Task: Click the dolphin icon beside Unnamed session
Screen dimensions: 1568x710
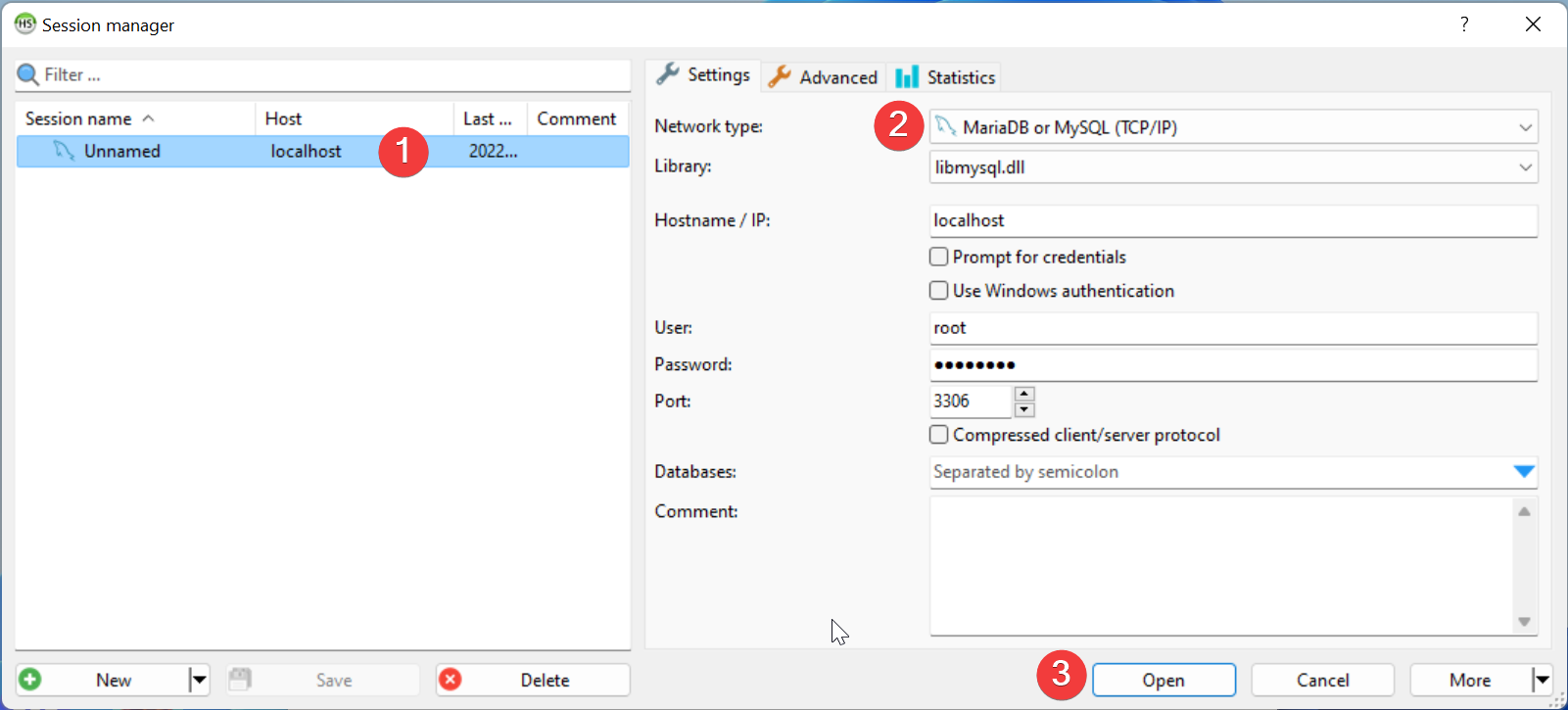Action: (64, 150)
